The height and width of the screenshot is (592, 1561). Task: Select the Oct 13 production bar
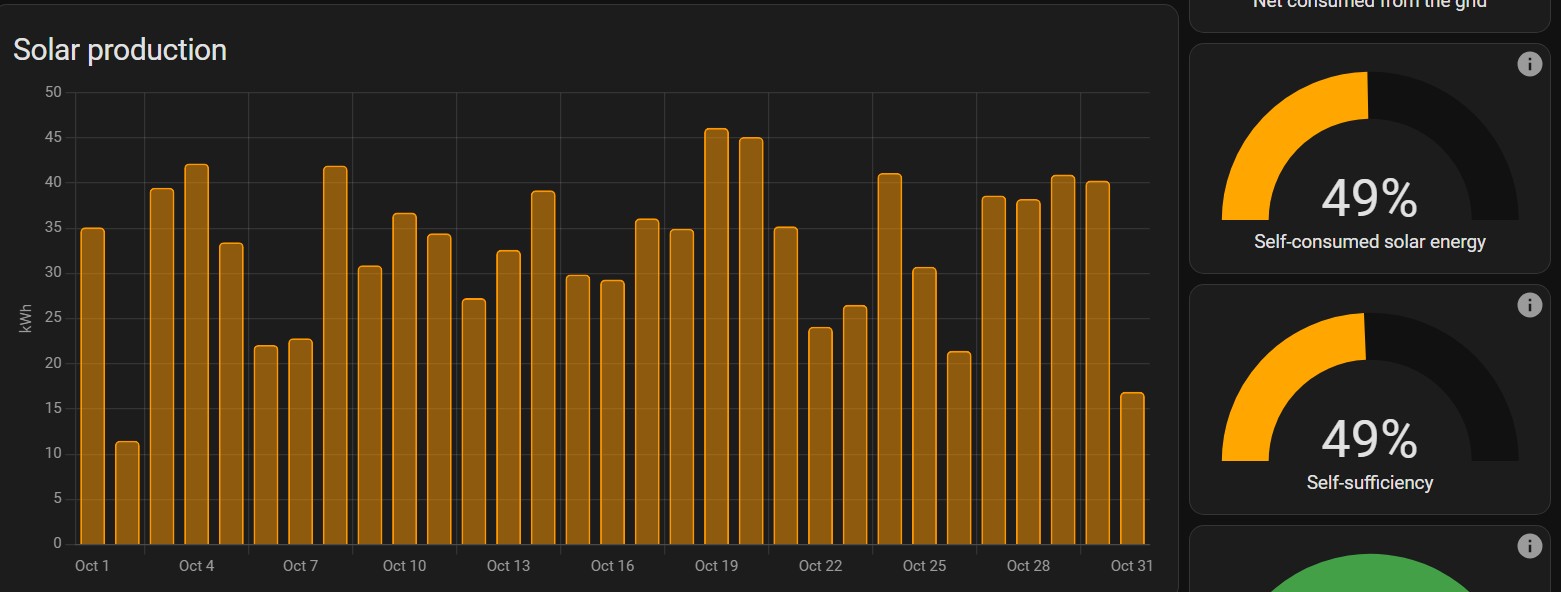click(x=509, y=397)
